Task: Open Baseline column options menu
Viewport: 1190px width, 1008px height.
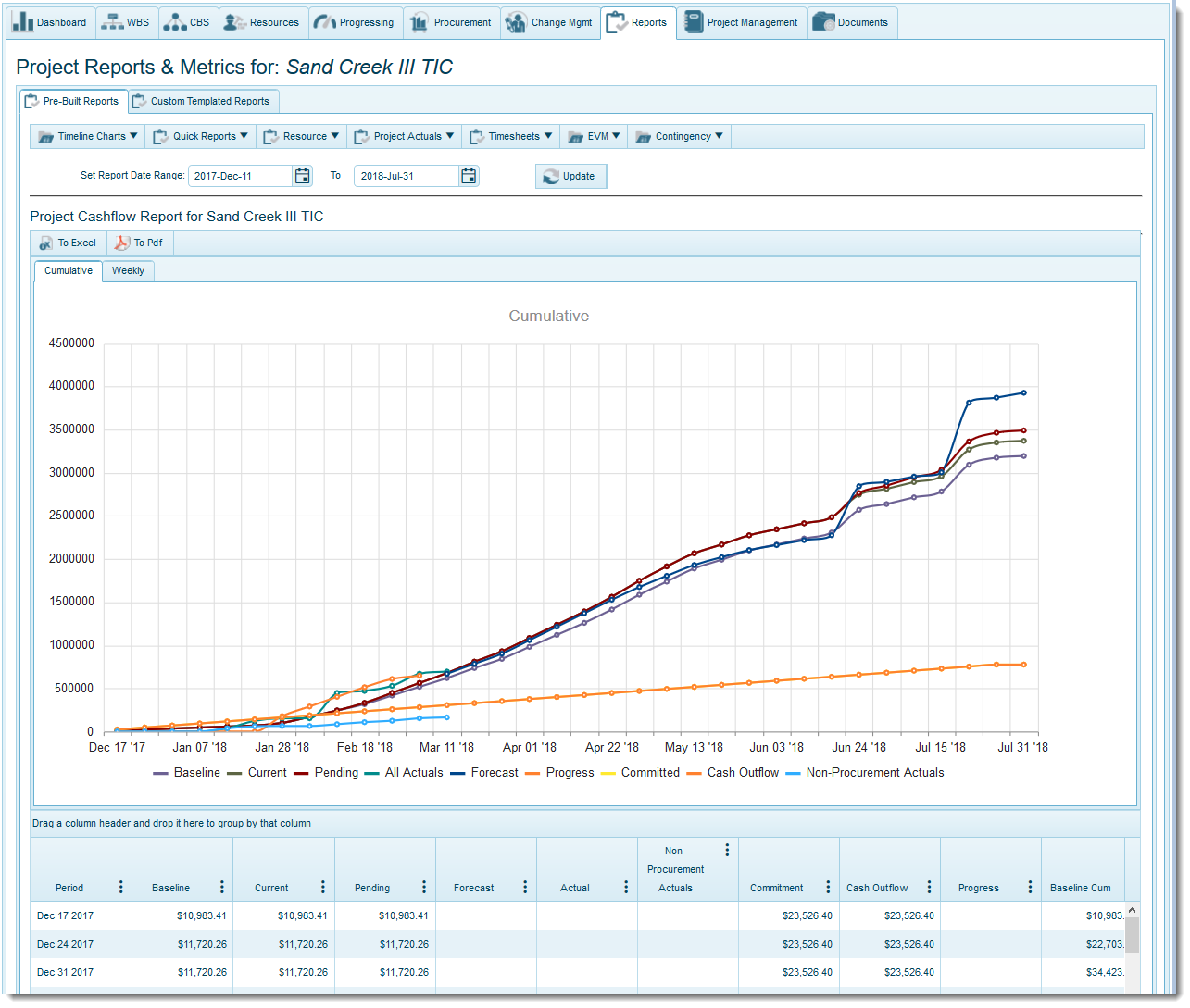Action: click(221, 887)
